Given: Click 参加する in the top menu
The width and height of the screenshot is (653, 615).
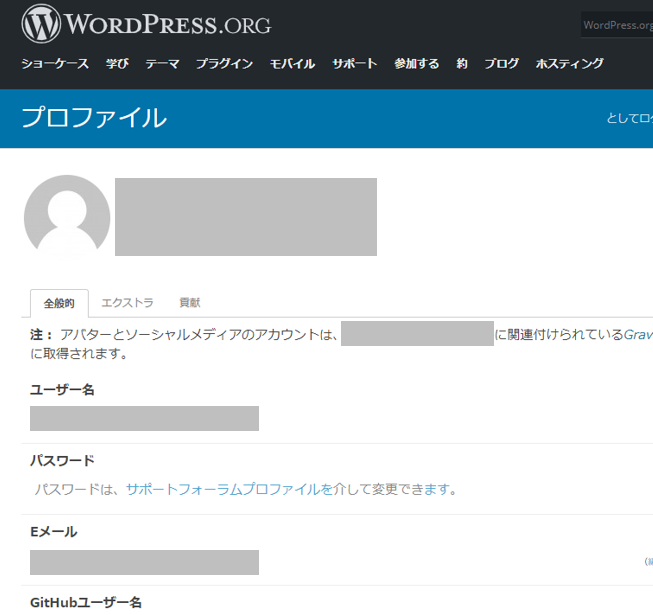Looking at the screenshot, I should click(417, 64).
